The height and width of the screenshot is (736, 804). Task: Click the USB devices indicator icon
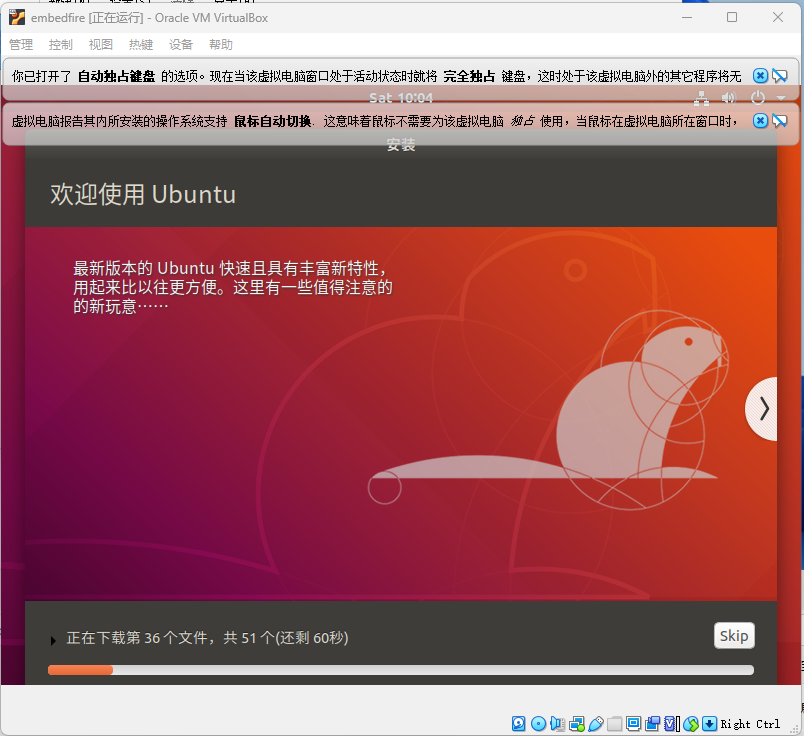tap(596, 724)
